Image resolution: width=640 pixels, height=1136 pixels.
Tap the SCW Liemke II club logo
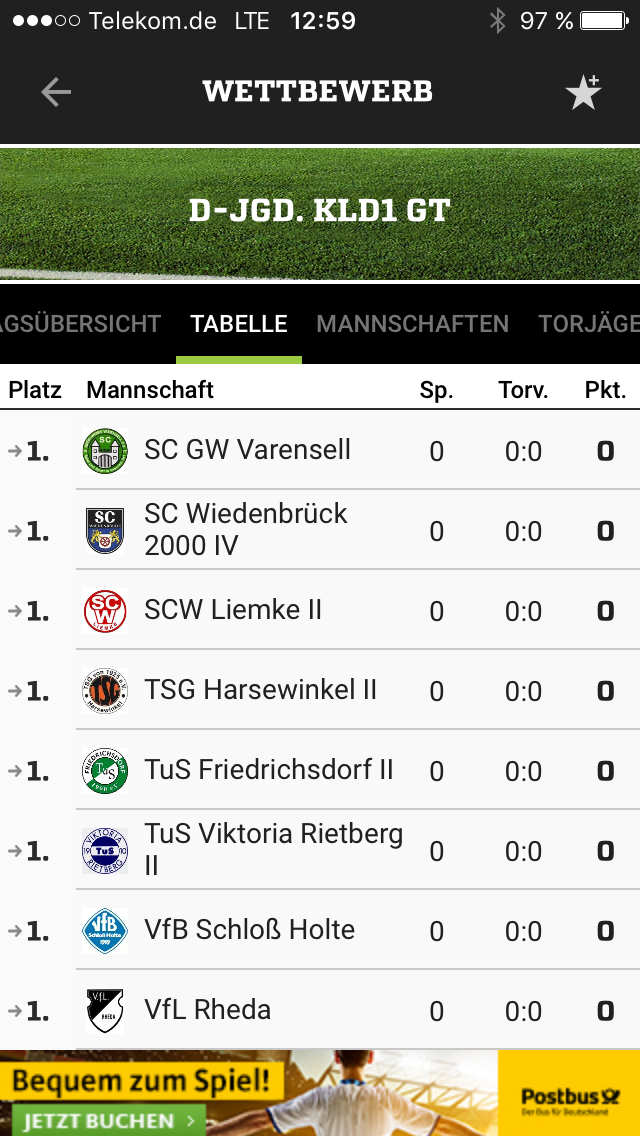105,611
